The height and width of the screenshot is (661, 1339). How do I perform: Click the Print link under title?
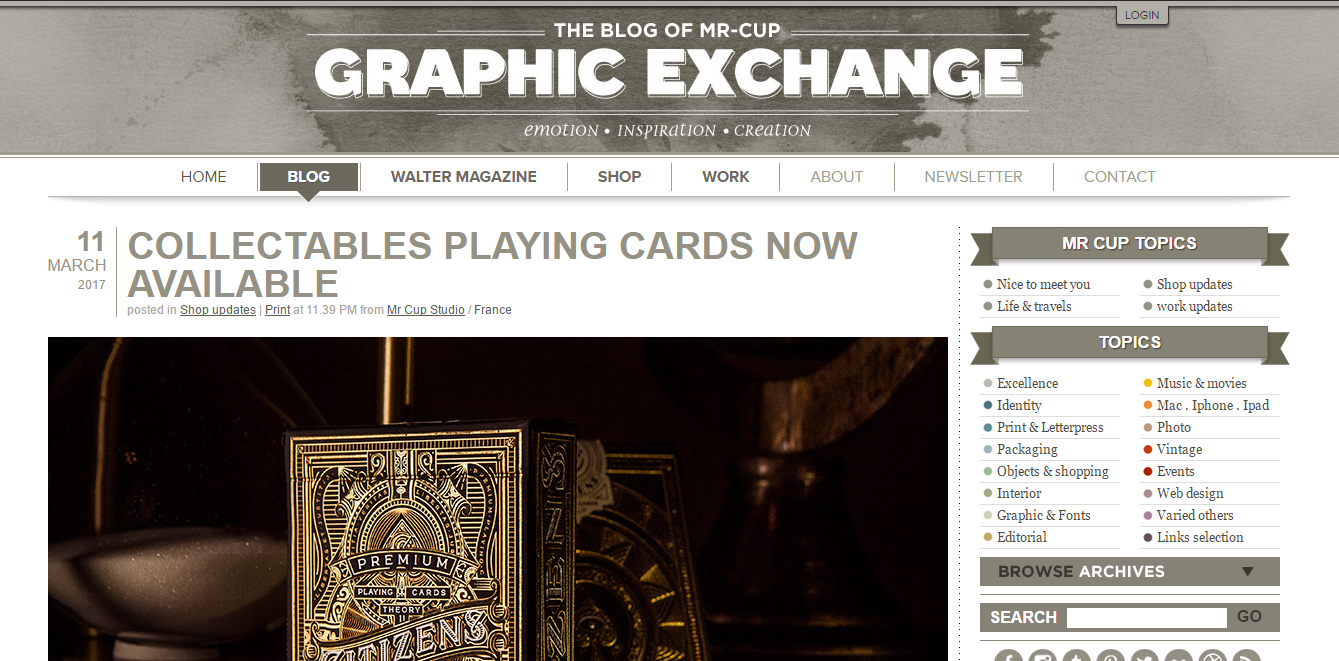click(277, 310)
